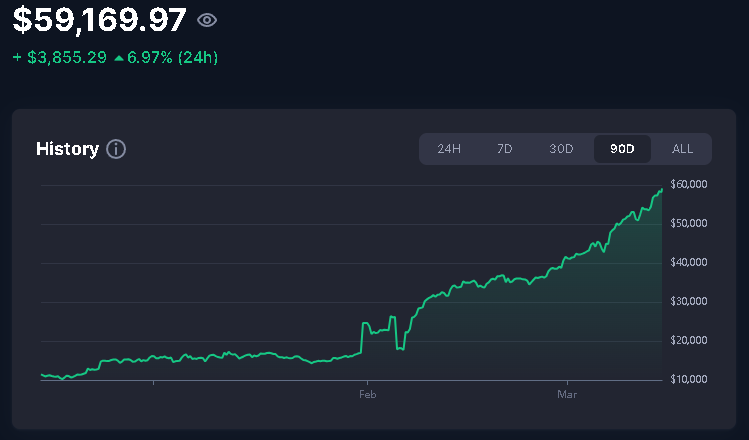Click the chart line's latest peak point
The image size is (749, 440).
pos(662,190)
